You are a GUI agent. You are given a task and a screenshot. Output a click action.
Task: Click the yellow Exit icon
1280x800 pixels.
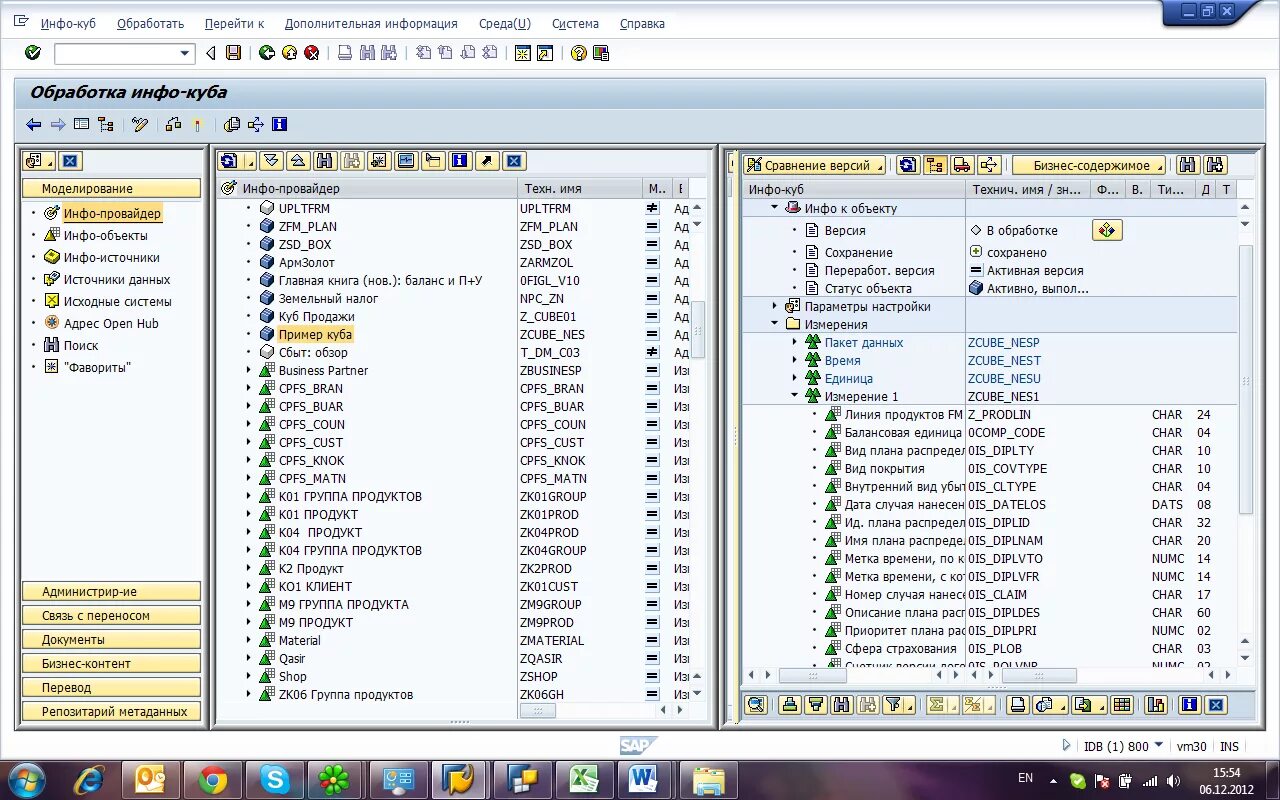[x=289, y=53]
